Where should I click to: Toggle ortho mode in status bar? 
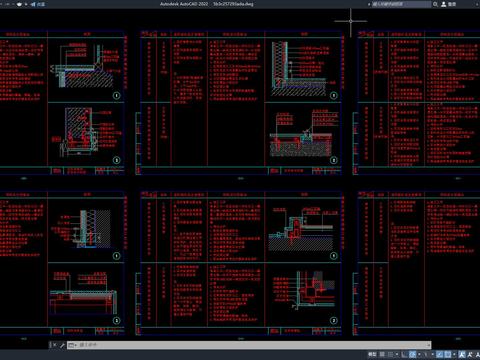point(404,354)
